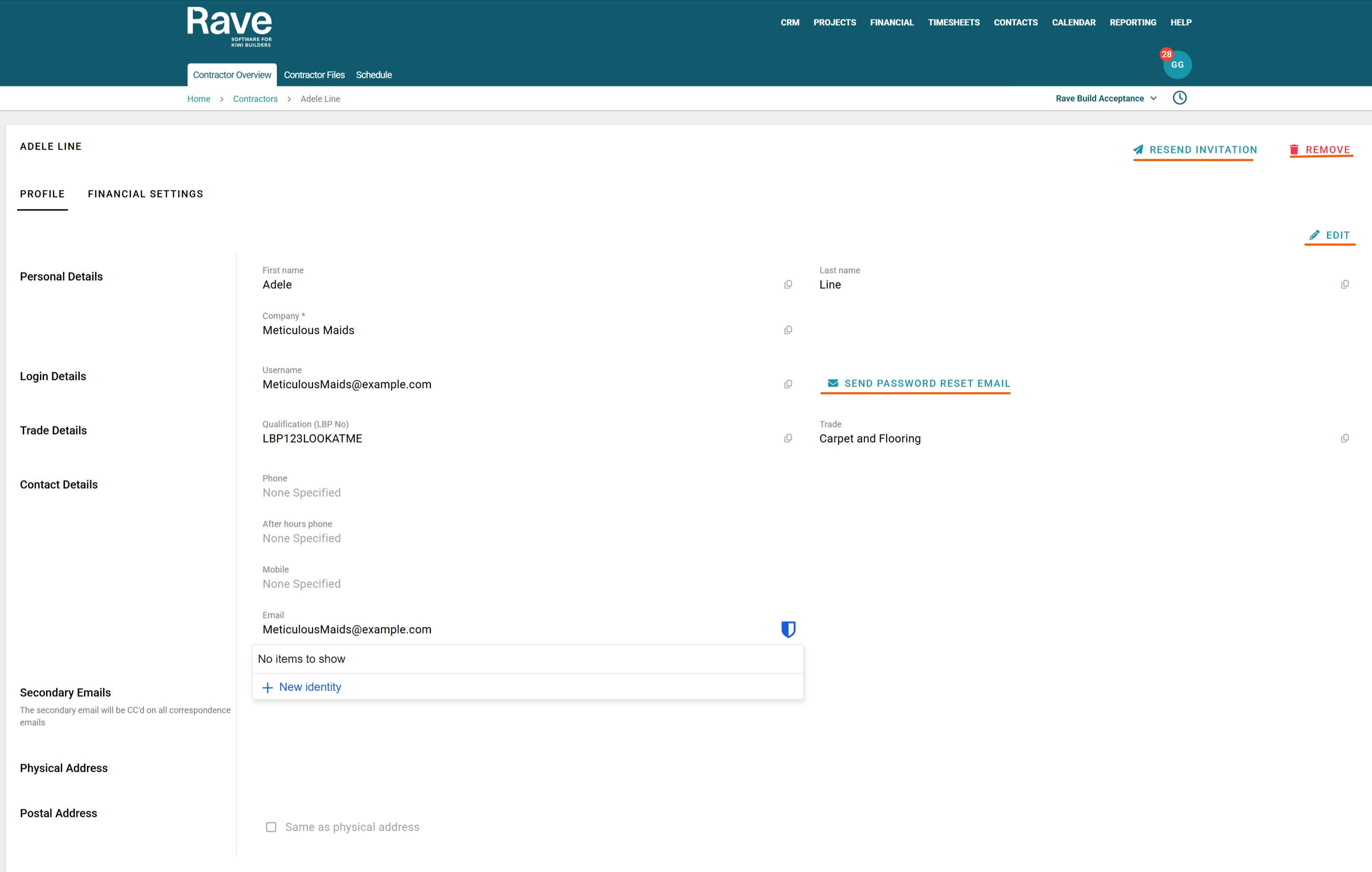Screen dimensions: 1372x872
Task: Switch to Financial Settings tab
Action: [x=145, y=194]
